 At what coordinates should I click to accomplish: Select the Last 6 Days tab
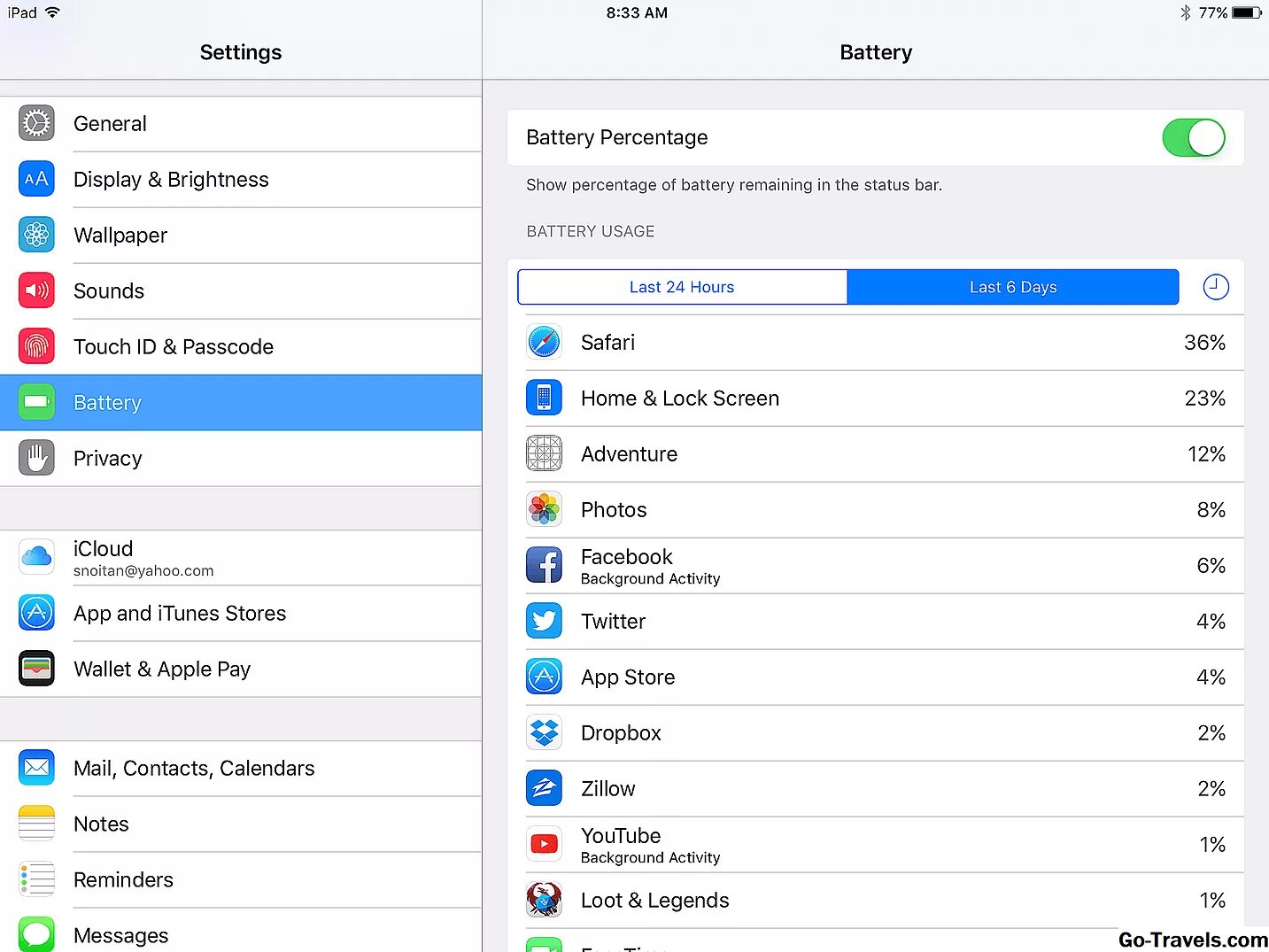pos(1013,287)
